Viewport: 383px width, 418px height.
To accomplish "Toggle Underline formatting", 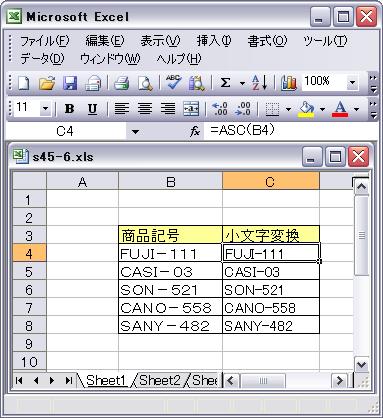I will pyautogui.click(x=92, y=108).
